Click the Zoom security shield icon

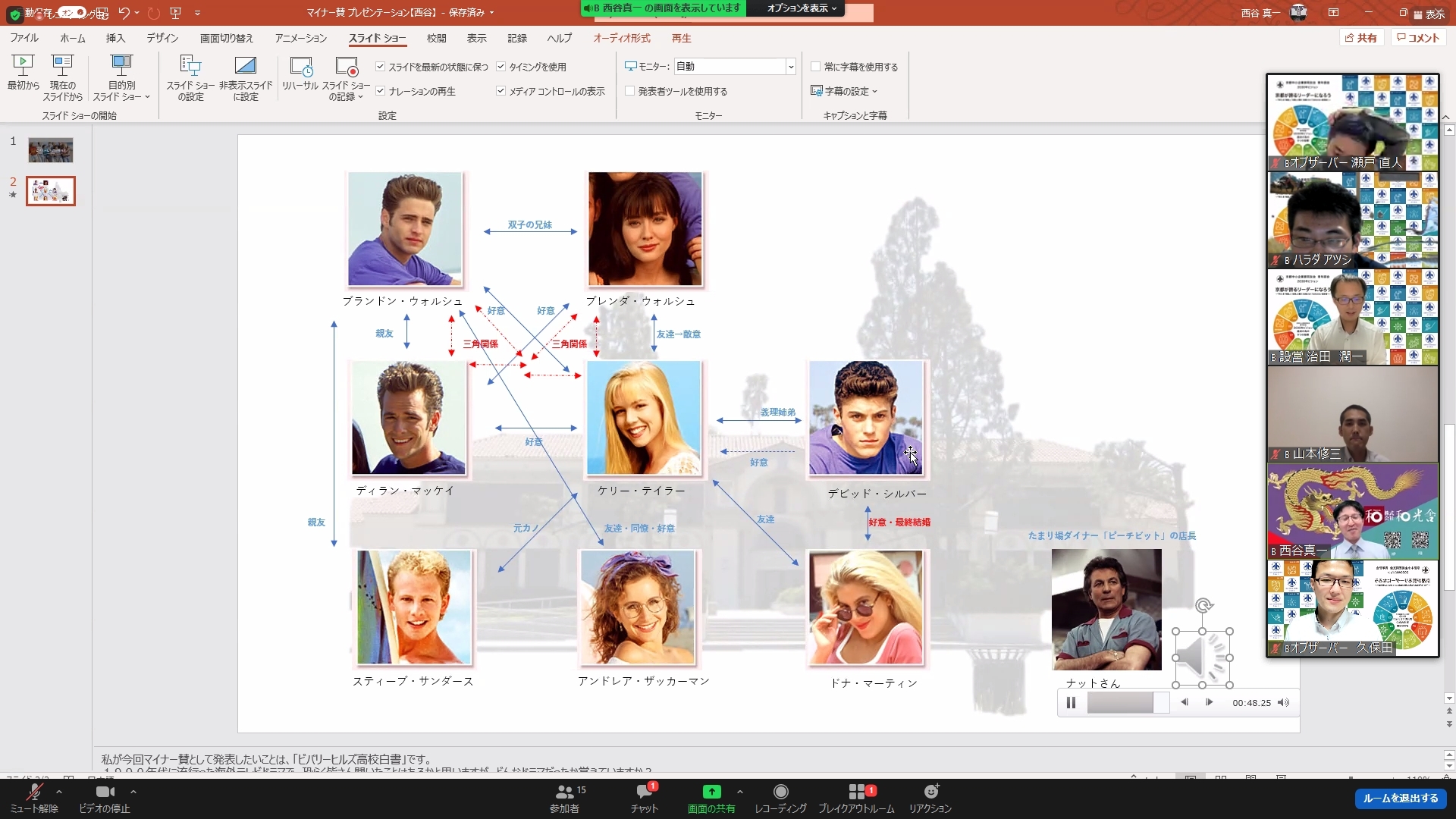click(14, 14)
